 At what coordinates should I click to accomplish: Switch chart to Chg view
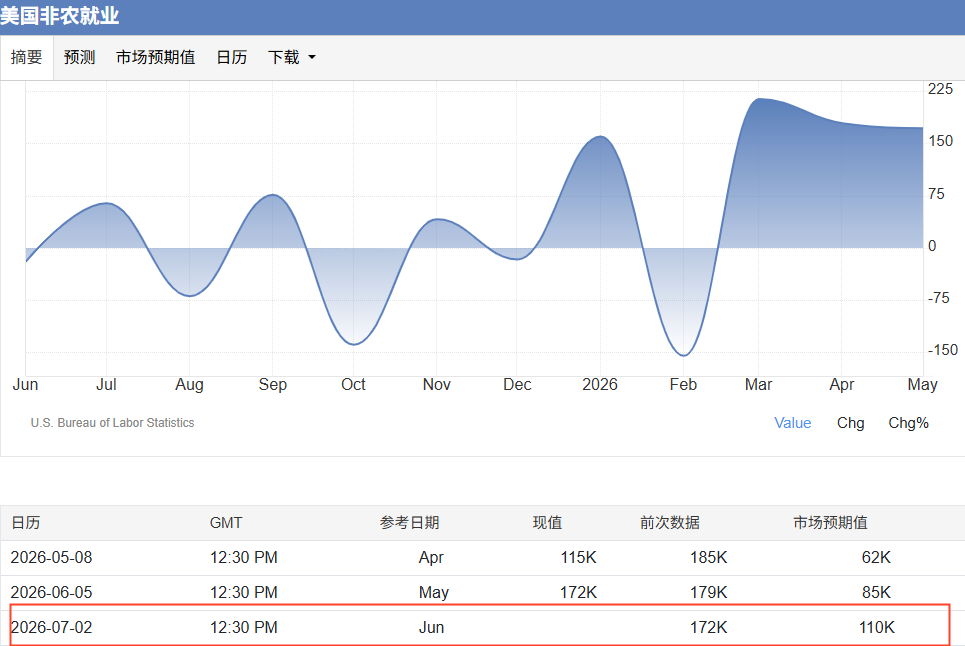pos(851,423)
